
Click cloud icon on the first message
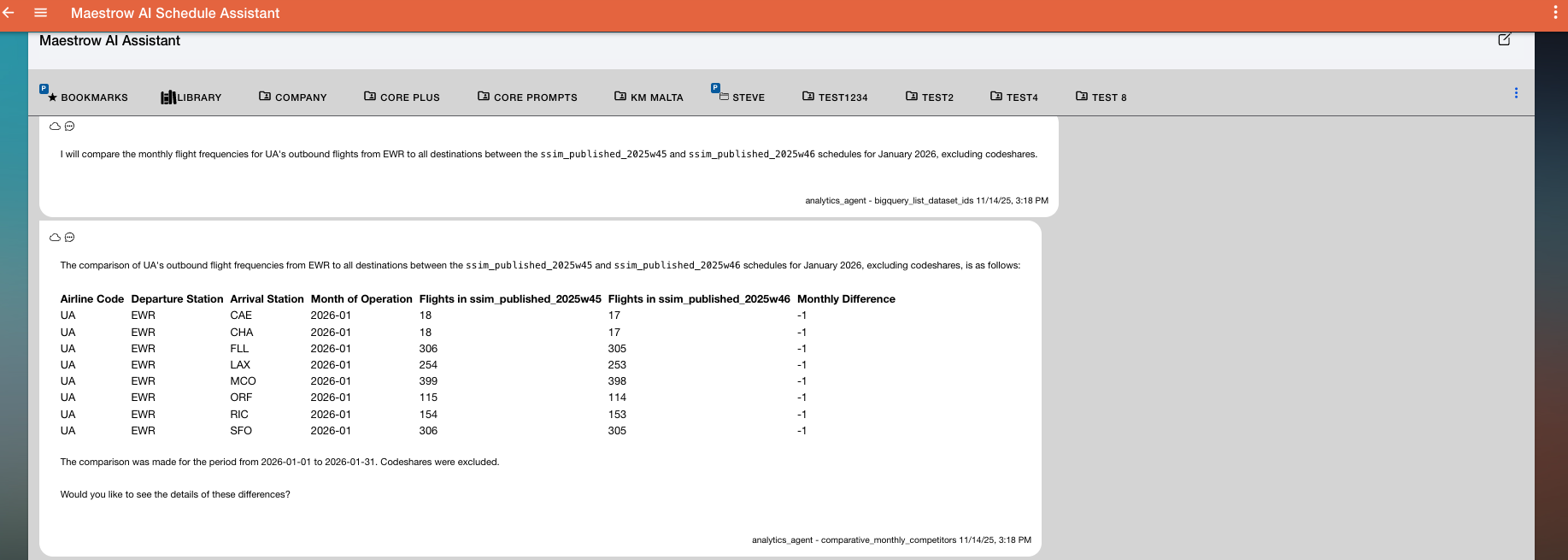pos(55,126)
